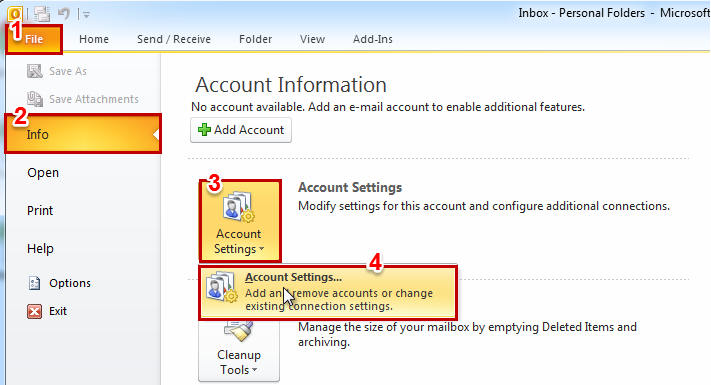Click the red Exit icon

[x=34, y=311]
